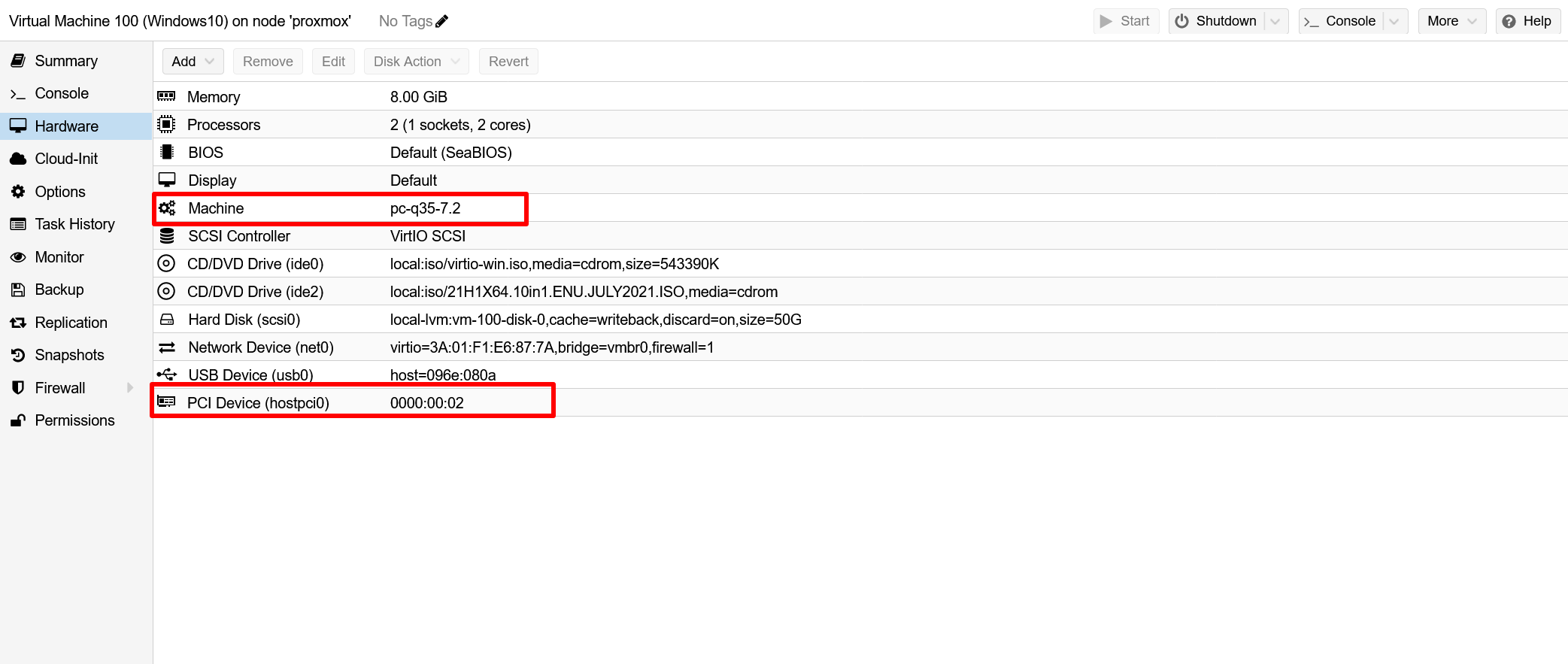Click the Network Device net0 arrows icon
Image resolution: width=1568 pixels, height=664 pixels.
(167, 347)
